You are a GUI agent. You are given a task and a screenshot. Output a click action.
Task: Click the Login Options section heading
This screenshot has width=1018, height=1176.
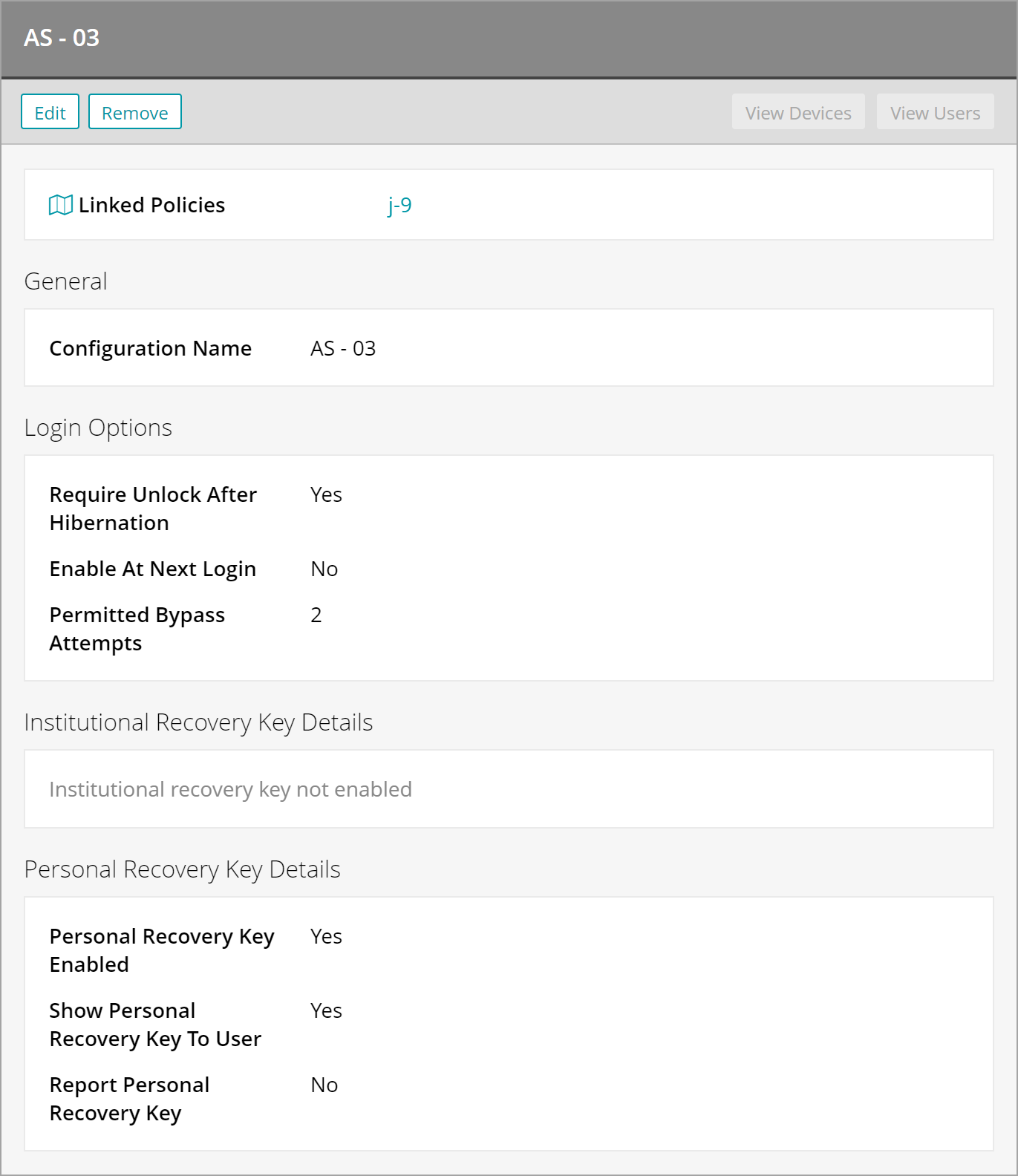[98, 428]
